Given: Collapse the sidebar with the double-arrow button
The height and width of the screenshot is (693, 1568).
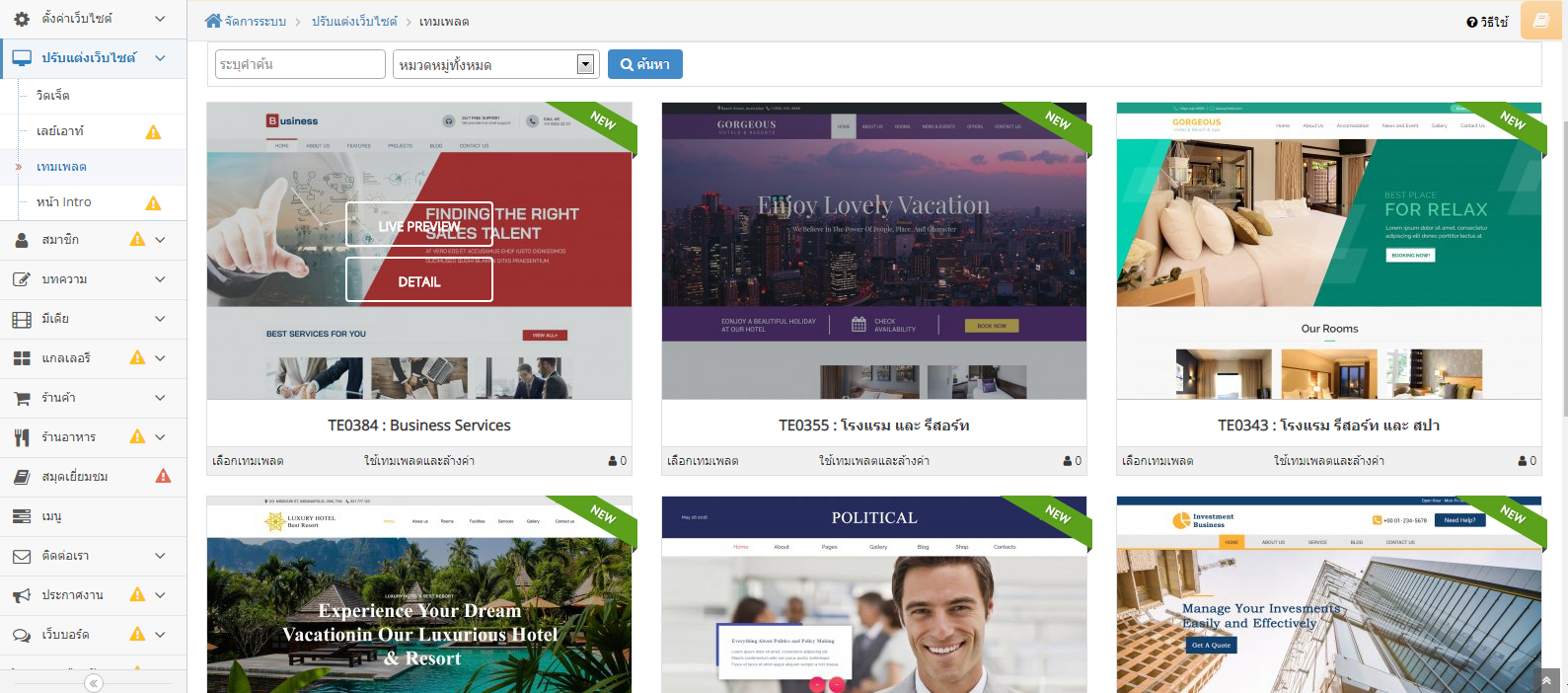Looking at the screenshot, I should point(94,683).
